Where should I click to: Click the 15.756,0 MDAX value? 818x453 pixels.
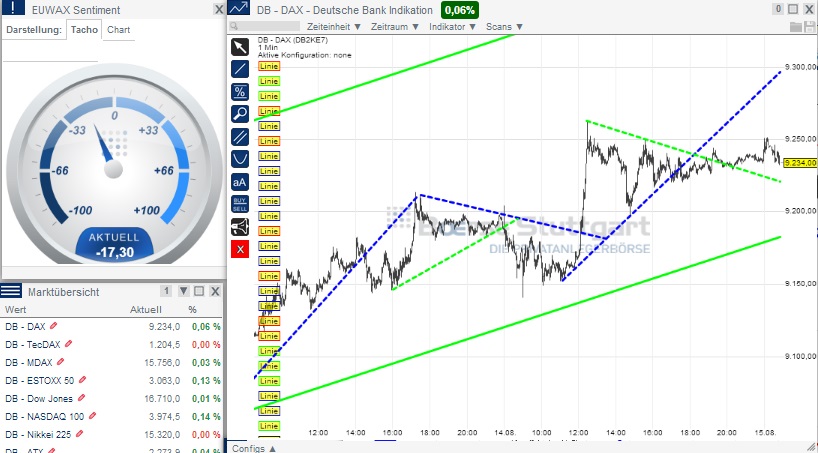162,362
